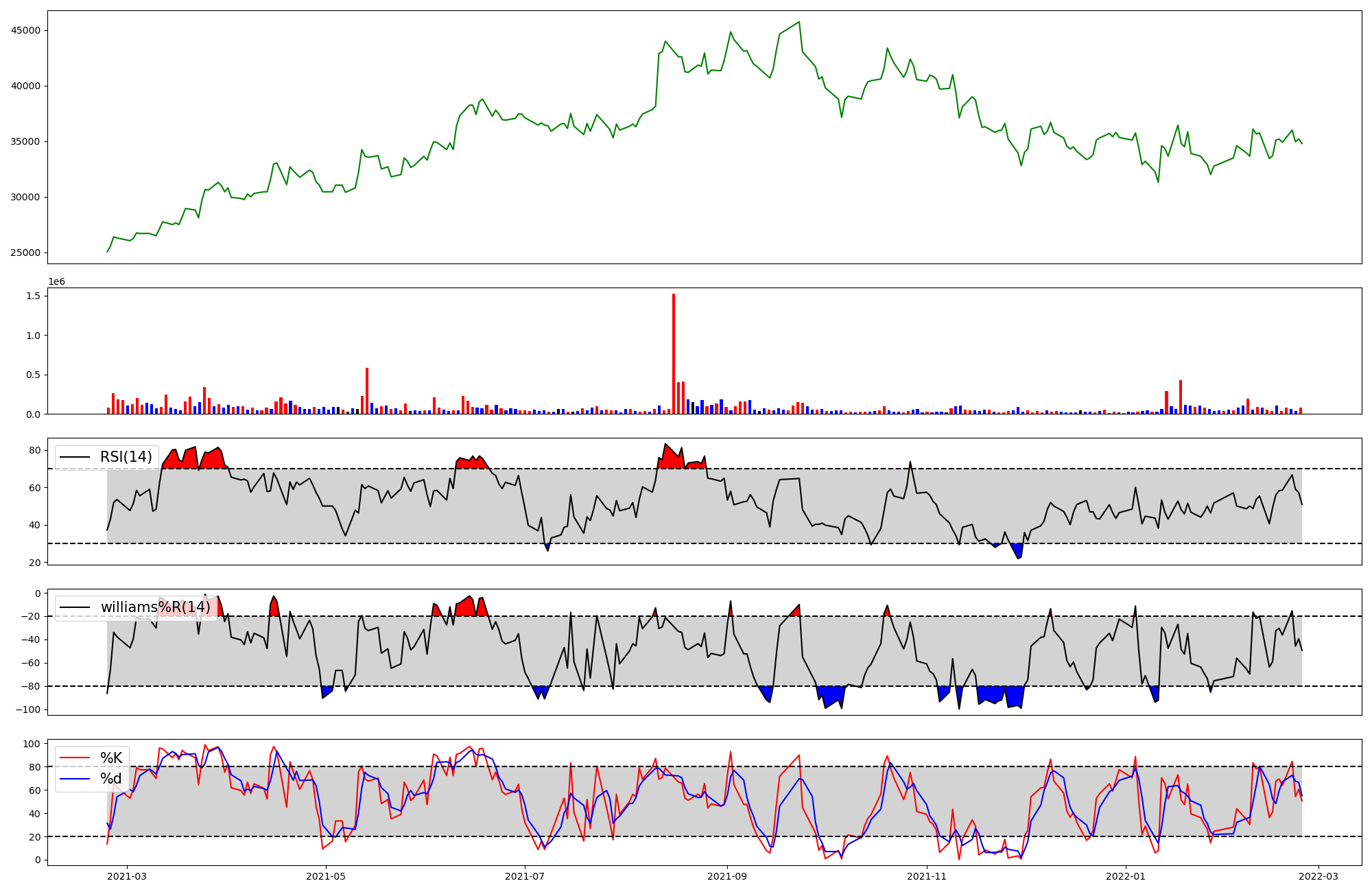Click the 2021-09 x-axis date label
Viewport: 1372px width, 892px height.
(x=727, y=876)
